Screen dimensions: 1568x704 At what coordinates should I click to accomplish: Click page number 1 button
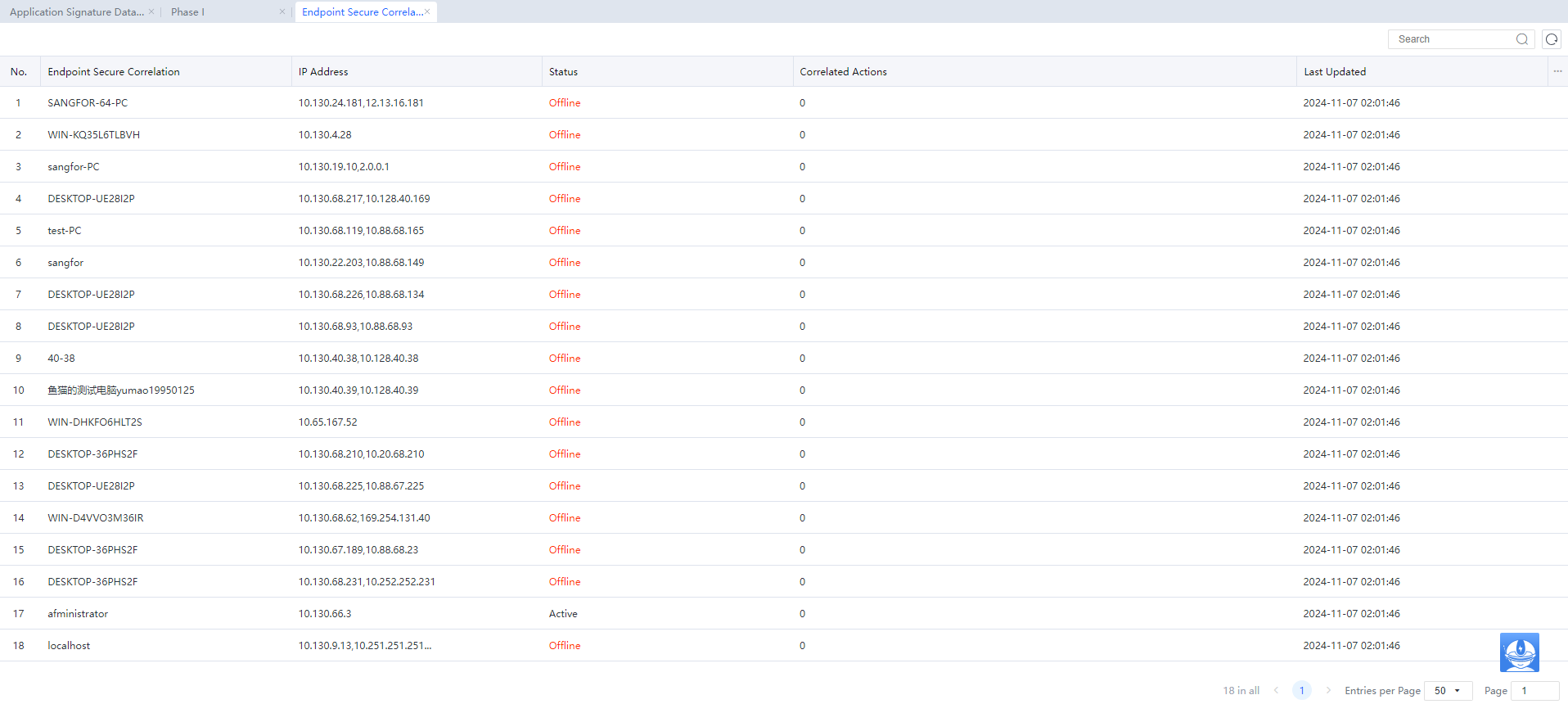click(1301, 690)
